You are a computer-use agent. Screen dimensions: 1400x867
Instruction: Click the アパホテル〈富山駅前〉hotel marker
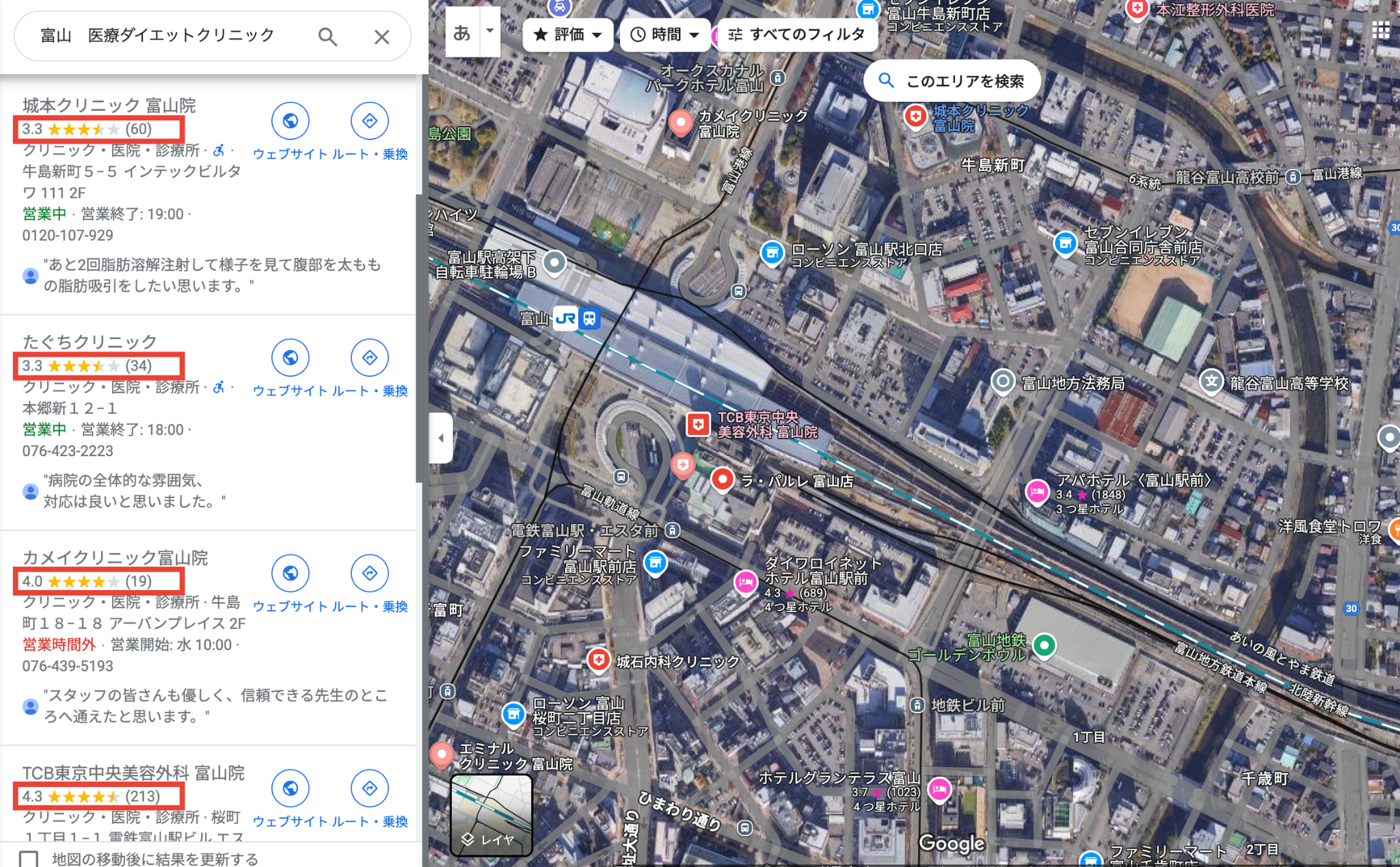pos(1037,492)
